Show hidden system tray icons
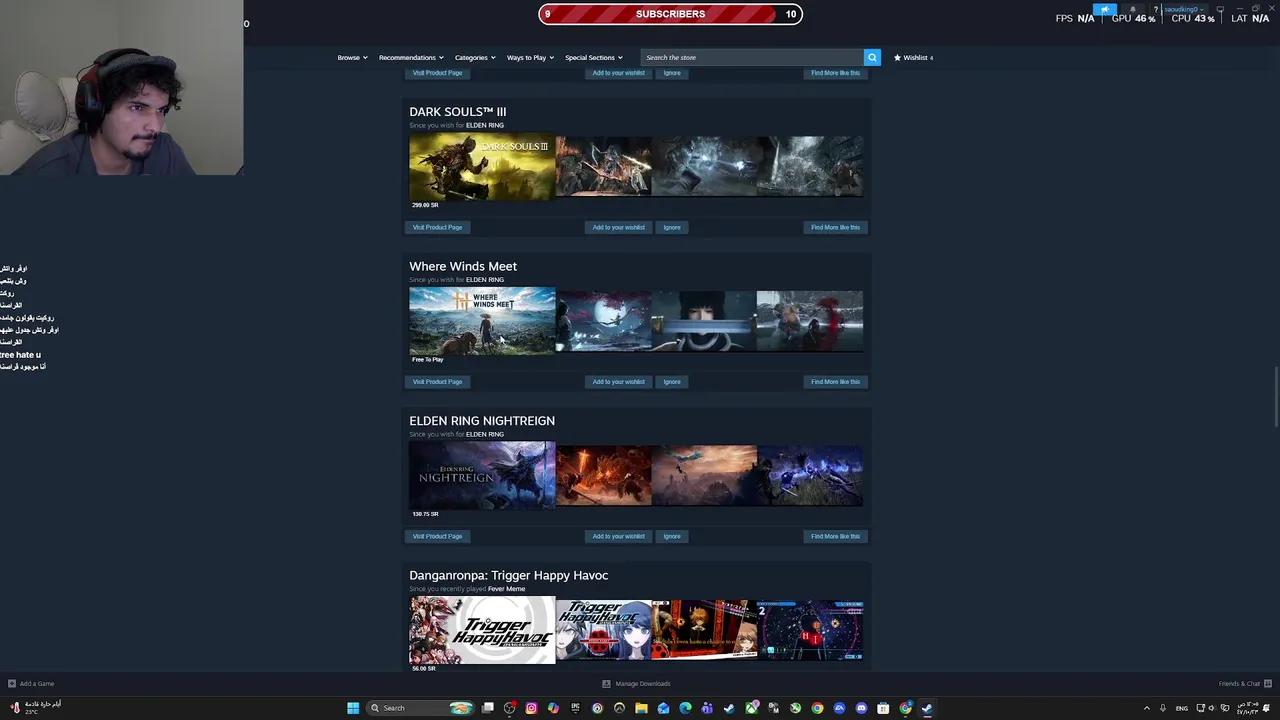The width and height of the screenshot is (1280, 720). [1147, 708]
